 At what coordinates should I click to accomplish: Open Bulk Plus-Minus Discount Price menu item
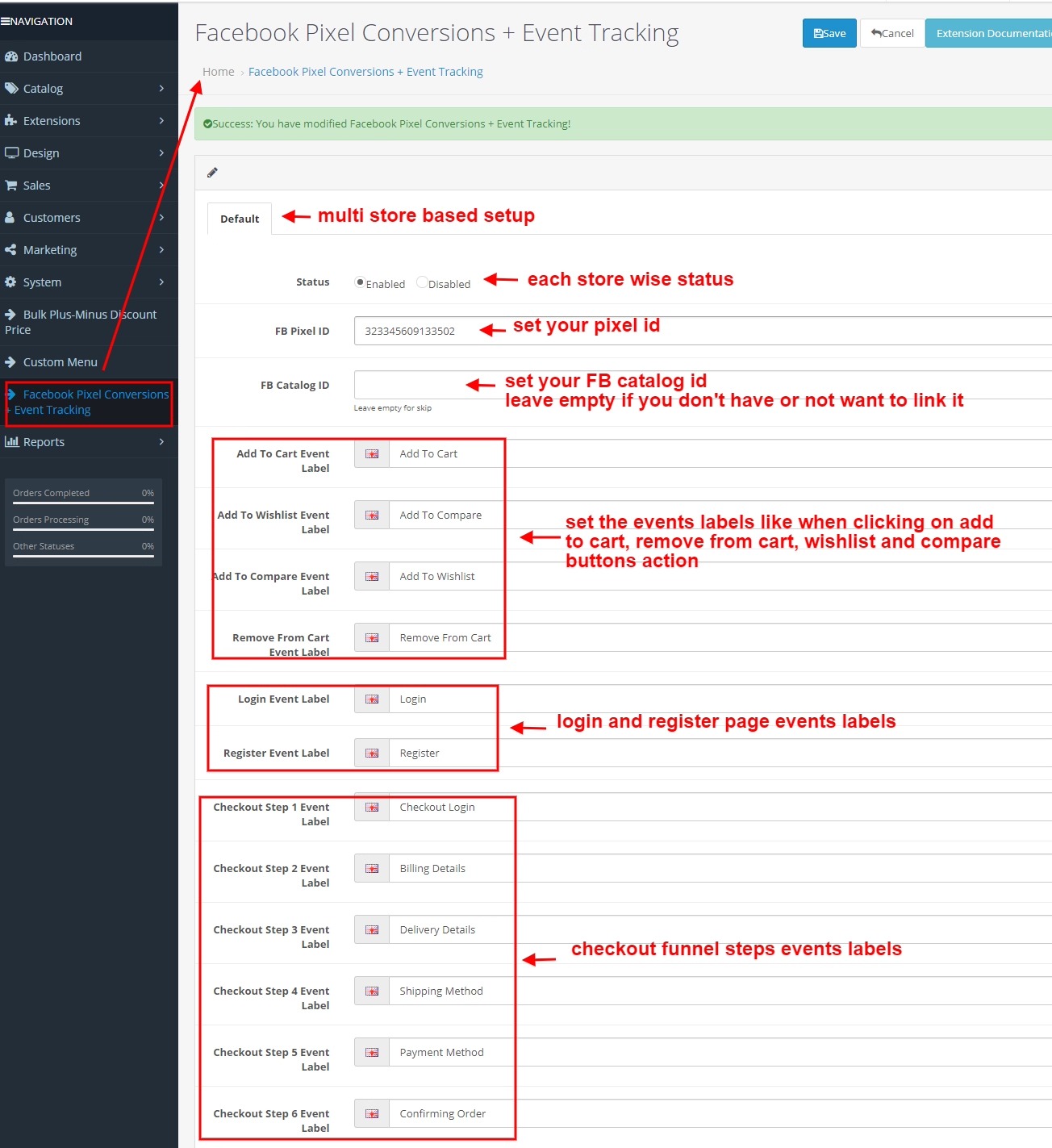(x=89, y=322)
